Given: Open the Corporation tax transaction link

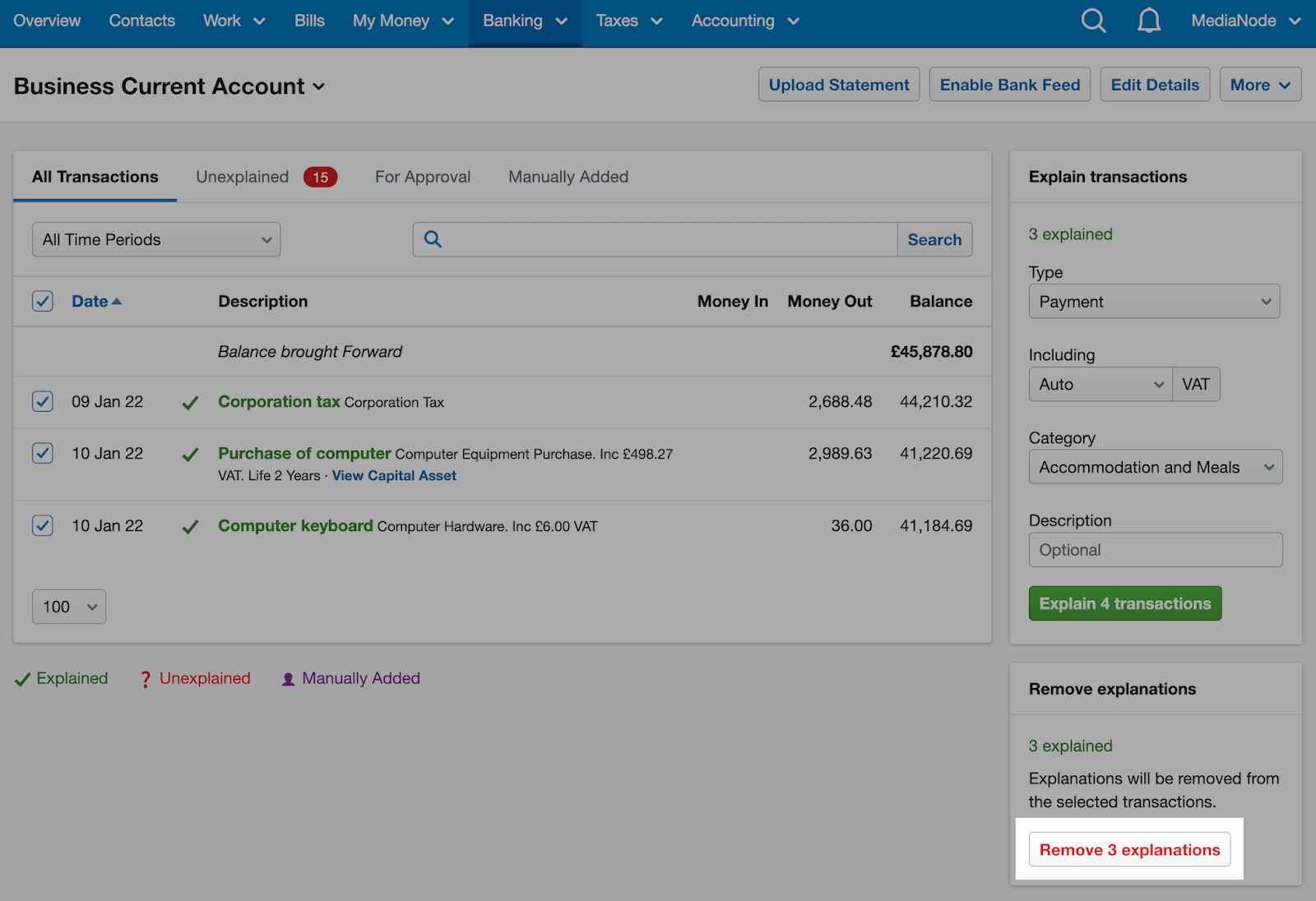Looking at the screenshot, I should click(x=279, y=401).
